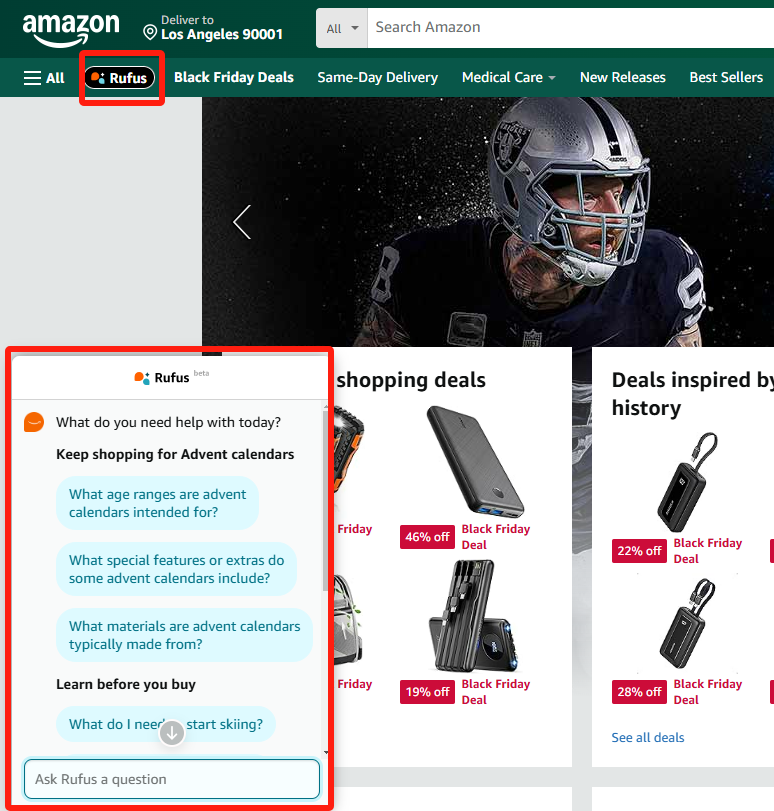Expand the search category All dropdown
The image size is (774, 811).
pos(342,29)
